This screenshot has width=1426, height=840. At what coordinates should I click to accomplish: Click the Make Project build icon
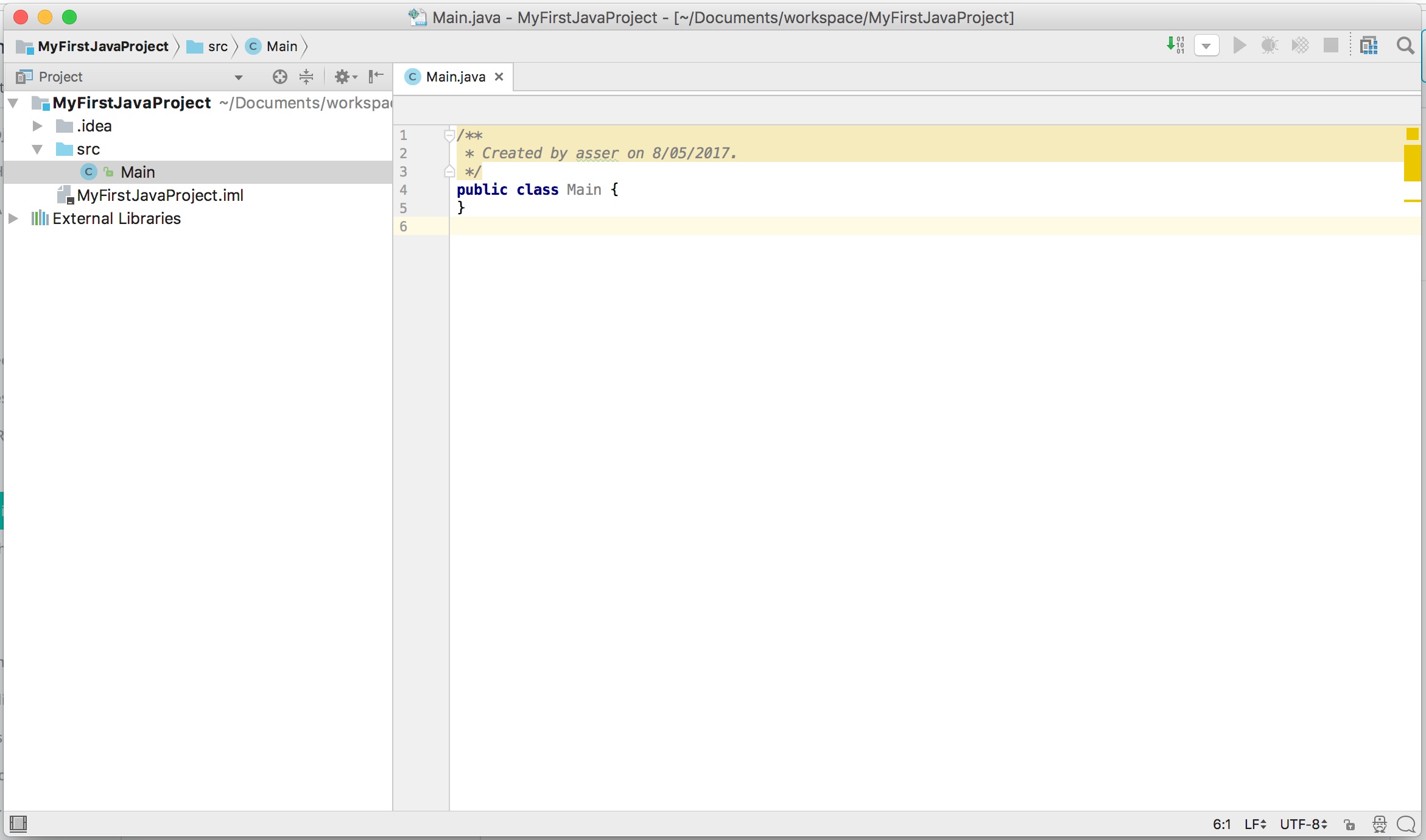coord(1175,46)
